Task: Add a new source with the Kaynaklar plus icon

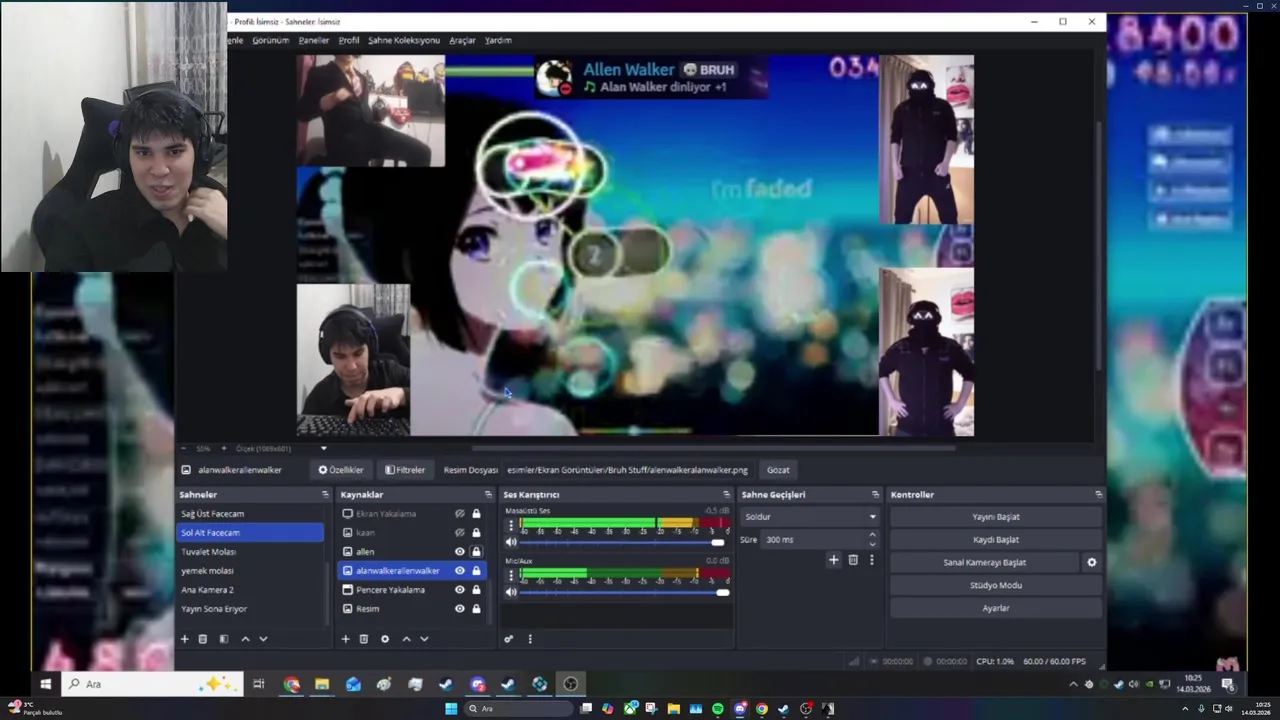Action: tap(345, 639)
